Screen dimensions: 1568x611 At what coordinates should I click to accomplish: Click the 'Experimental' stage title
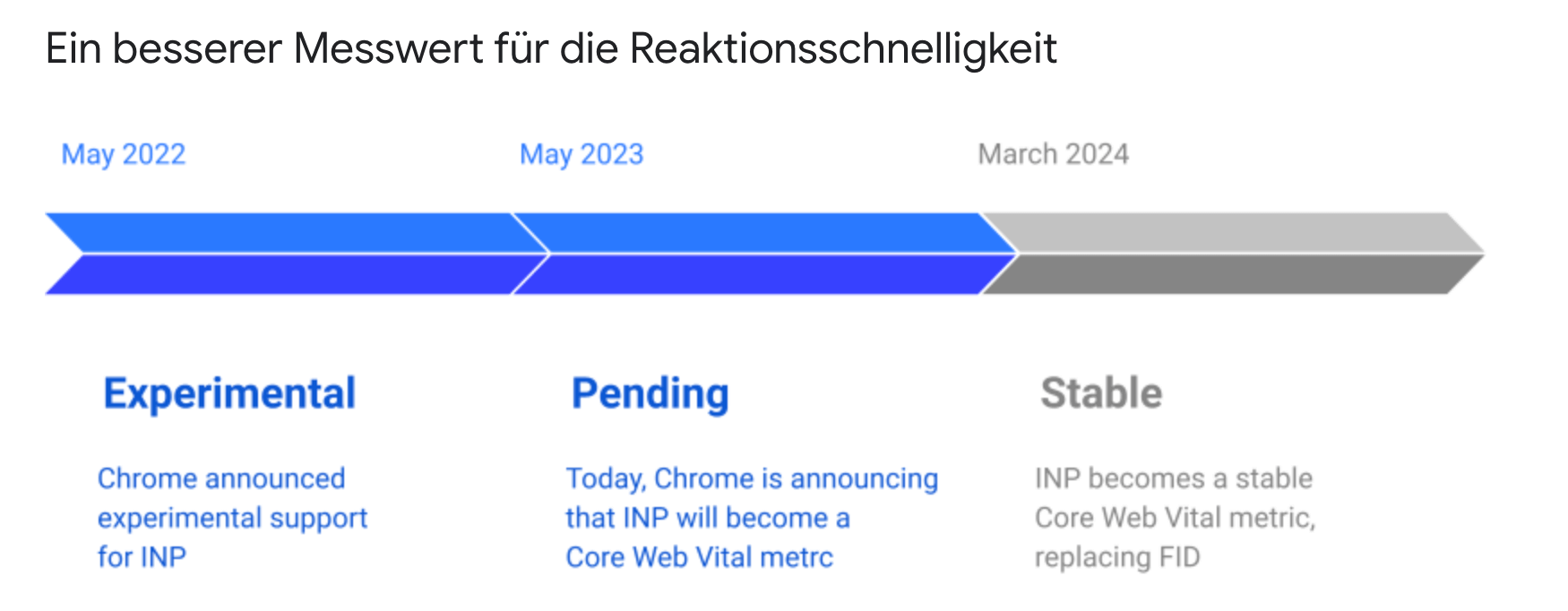pos(229,393)
